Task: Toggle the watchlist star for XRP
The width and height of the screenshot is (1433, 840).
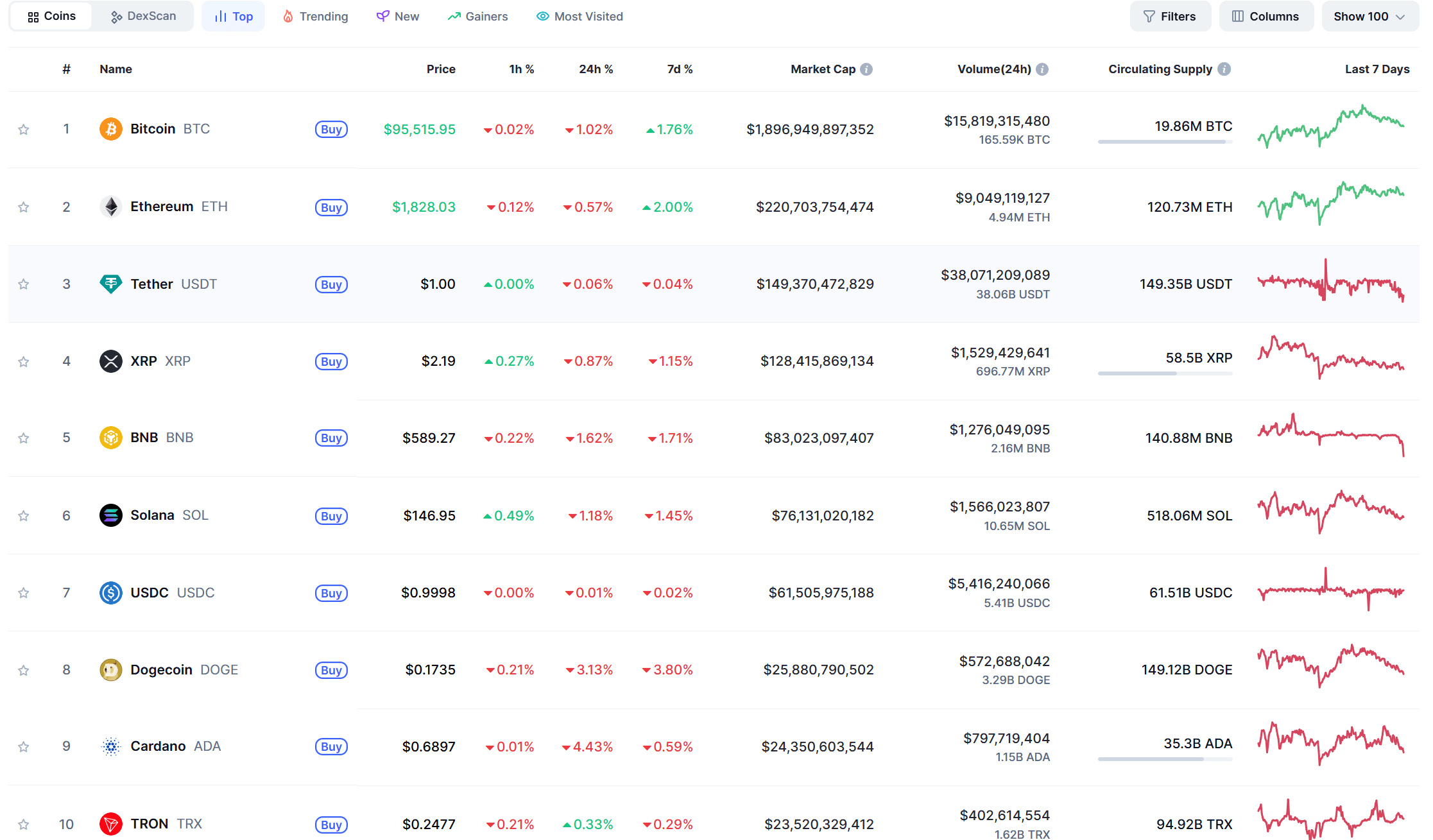Action: click(24, 362)
